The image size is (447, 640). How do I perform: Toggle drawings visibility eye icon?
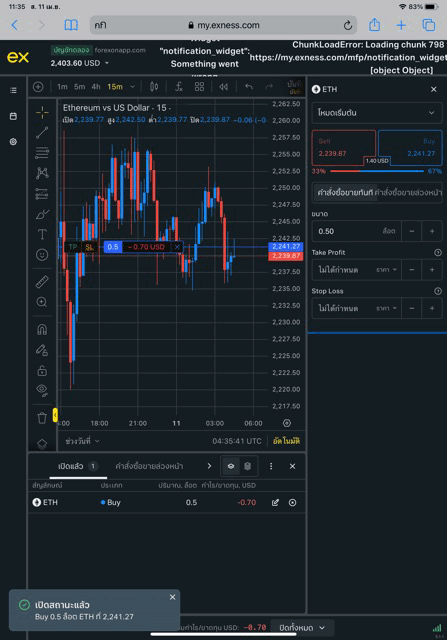[x=42, y=390]
